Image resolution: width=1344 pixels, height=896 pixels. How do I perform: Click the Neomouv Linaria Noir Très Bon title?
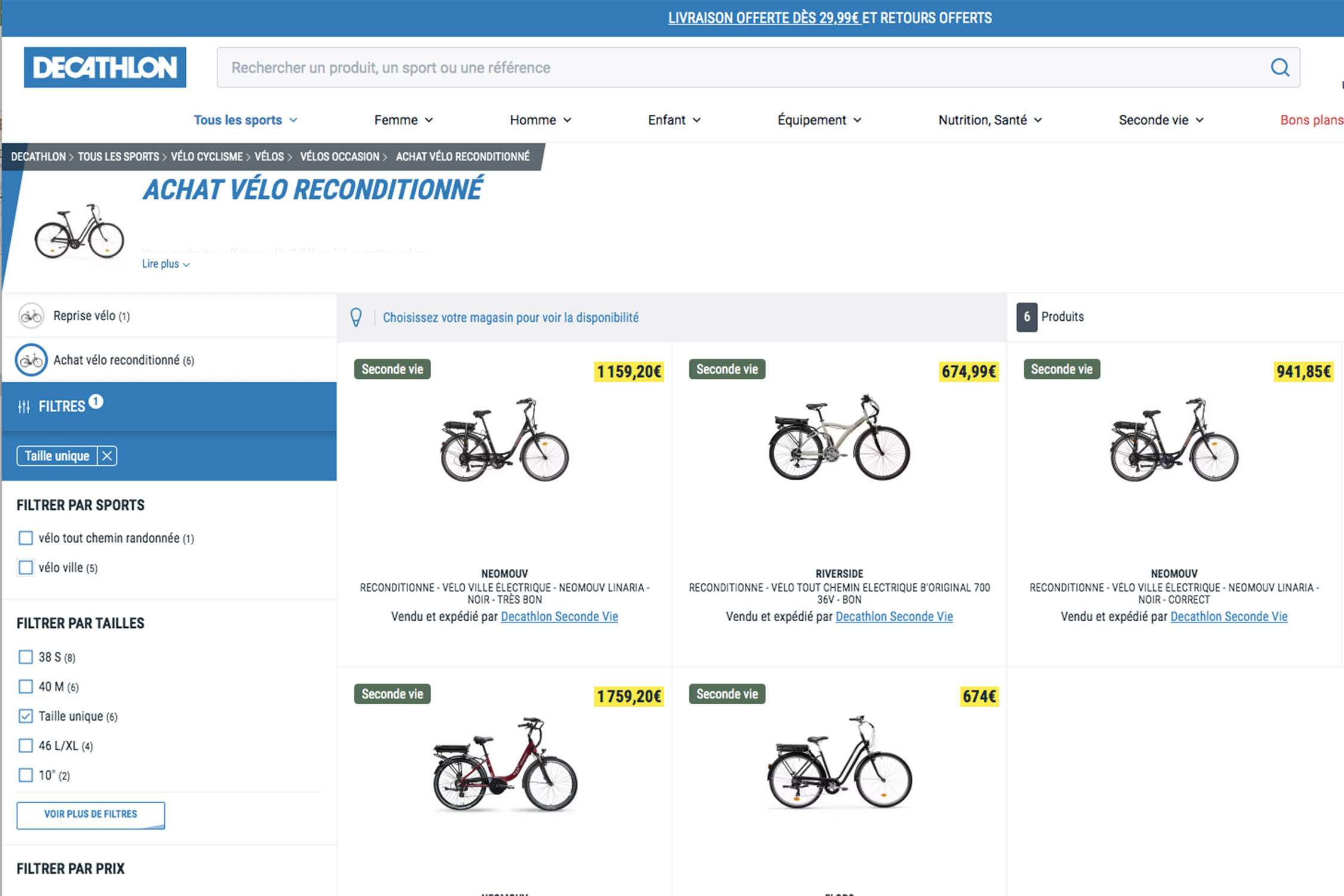click(x=505, y=593)
